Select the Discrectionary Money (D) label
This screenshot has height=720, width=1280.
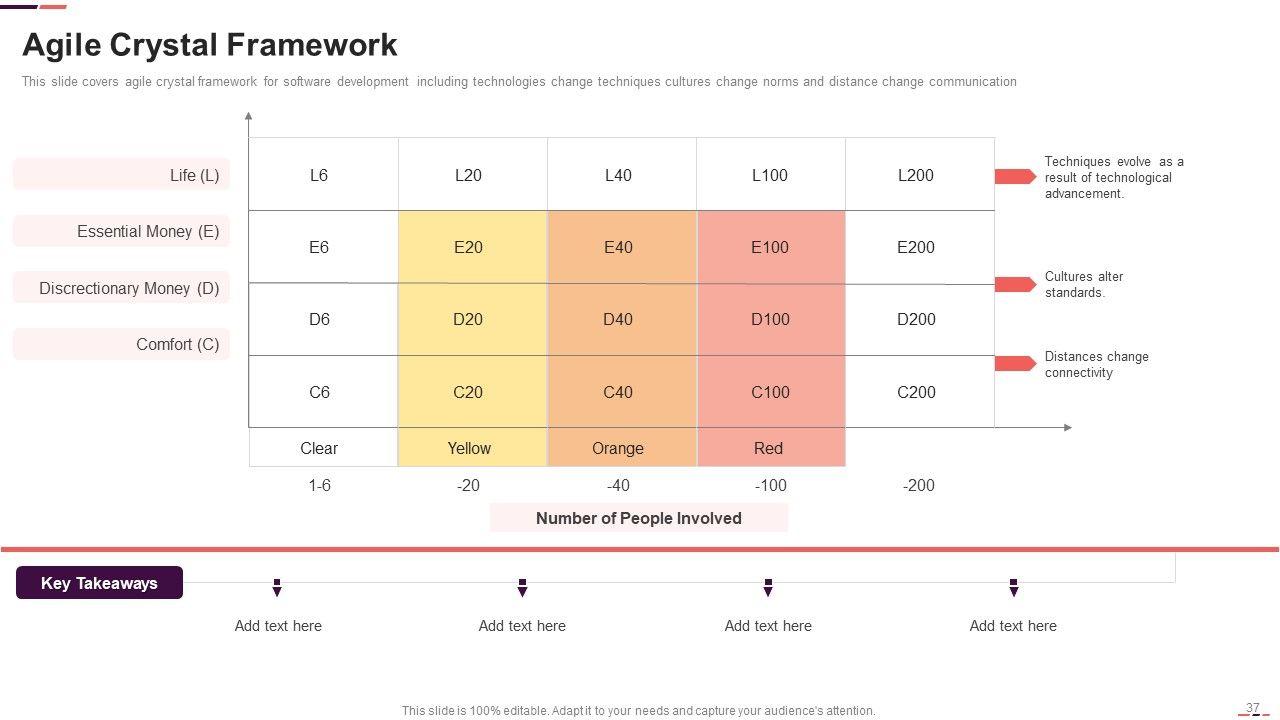coord(122,288)
